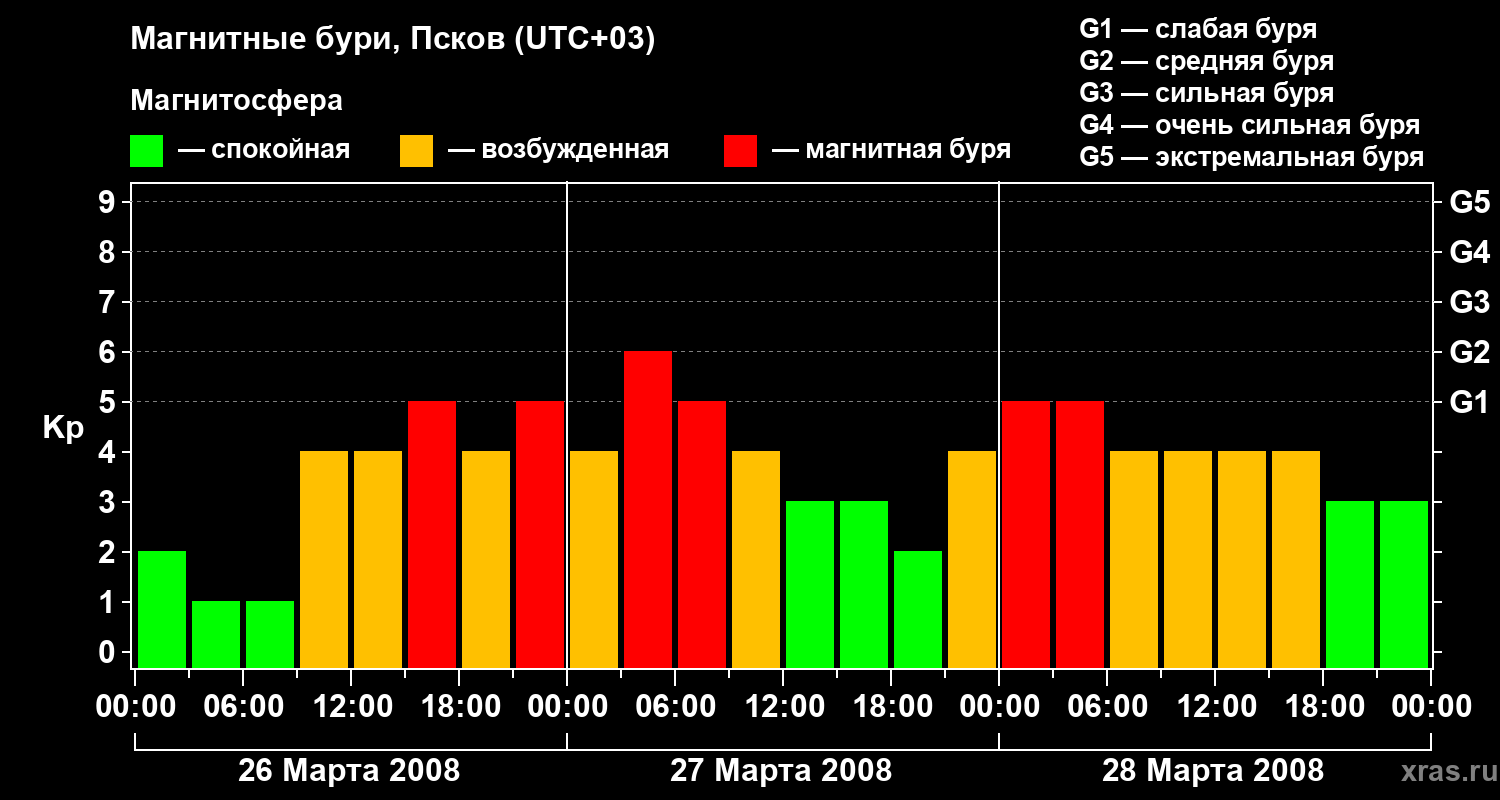Select the yellow bar, 26 Марта 09:00–12:00

coord(324,559)
